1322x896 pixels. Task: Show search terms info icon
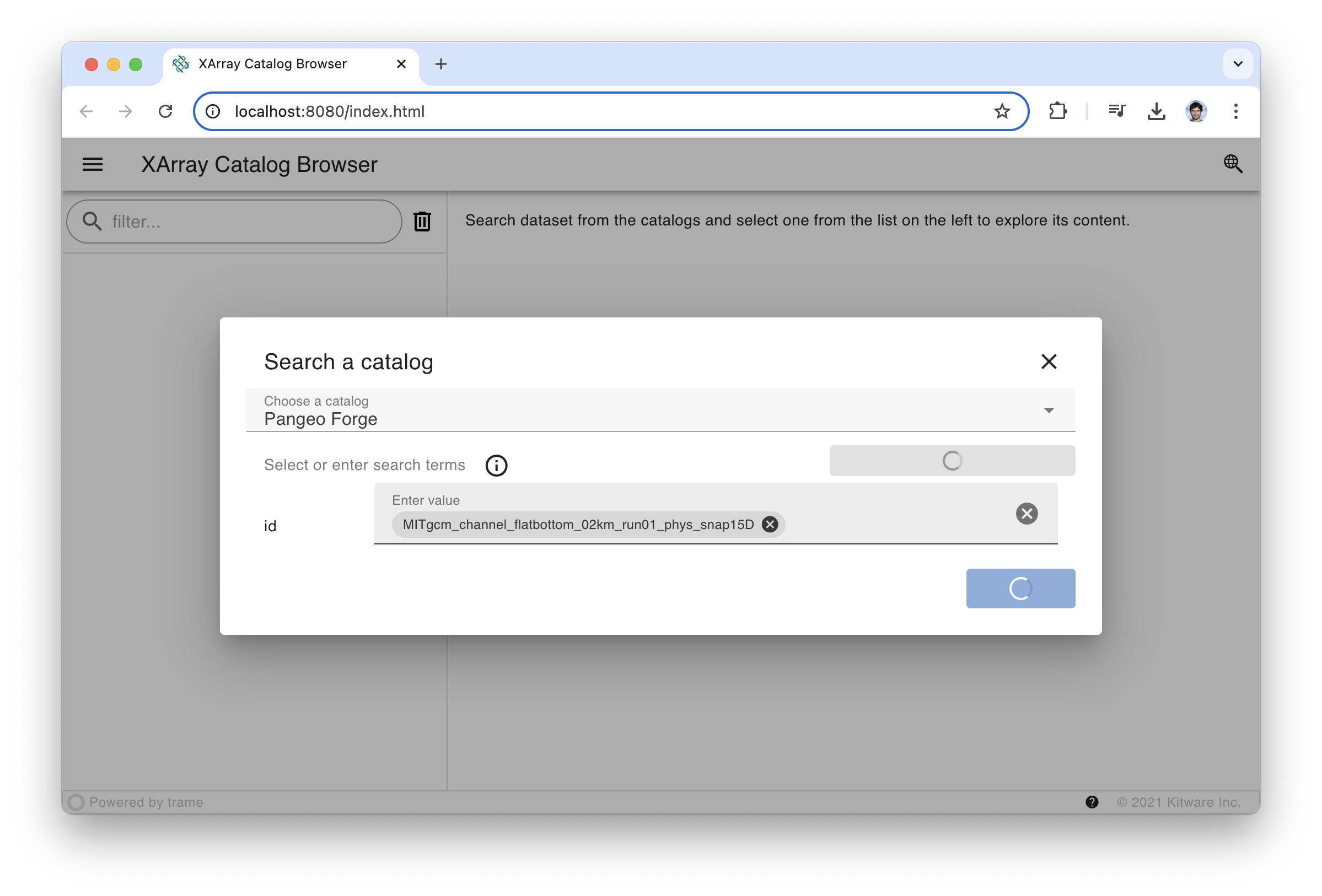496,465
